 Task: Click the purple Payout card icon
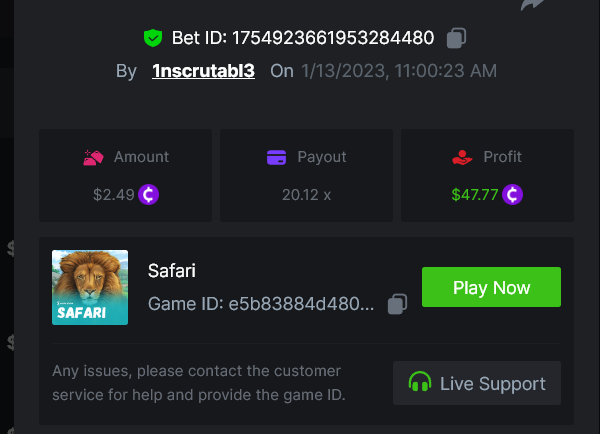pos(277,157)
